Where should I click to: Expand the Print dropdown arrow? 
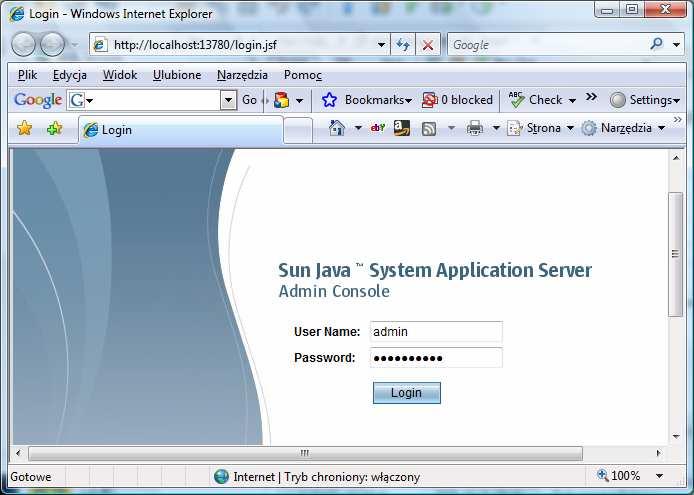pos(496,128)
